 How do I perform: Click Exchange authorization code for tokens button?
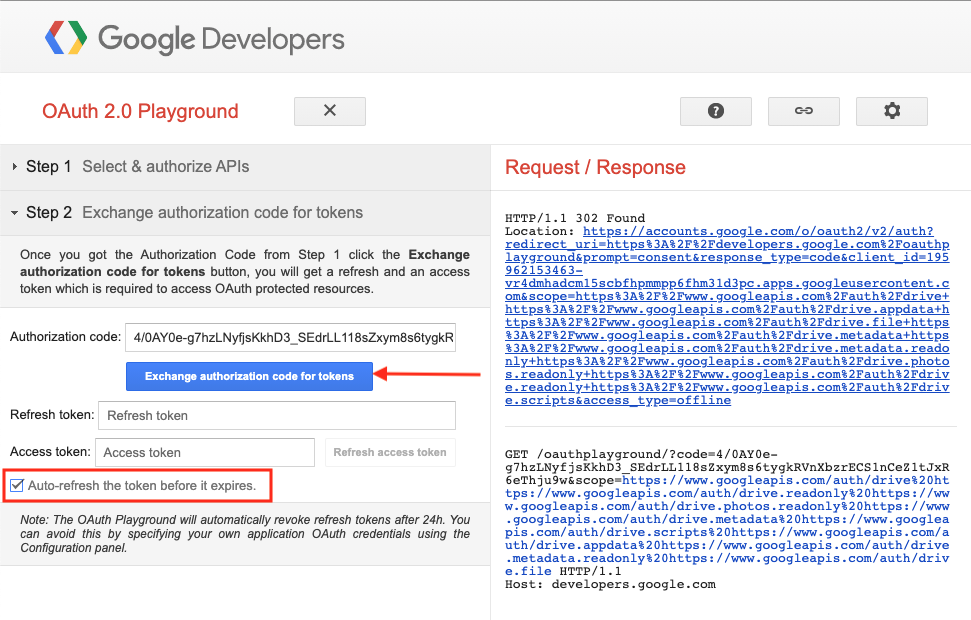(249, 376)
